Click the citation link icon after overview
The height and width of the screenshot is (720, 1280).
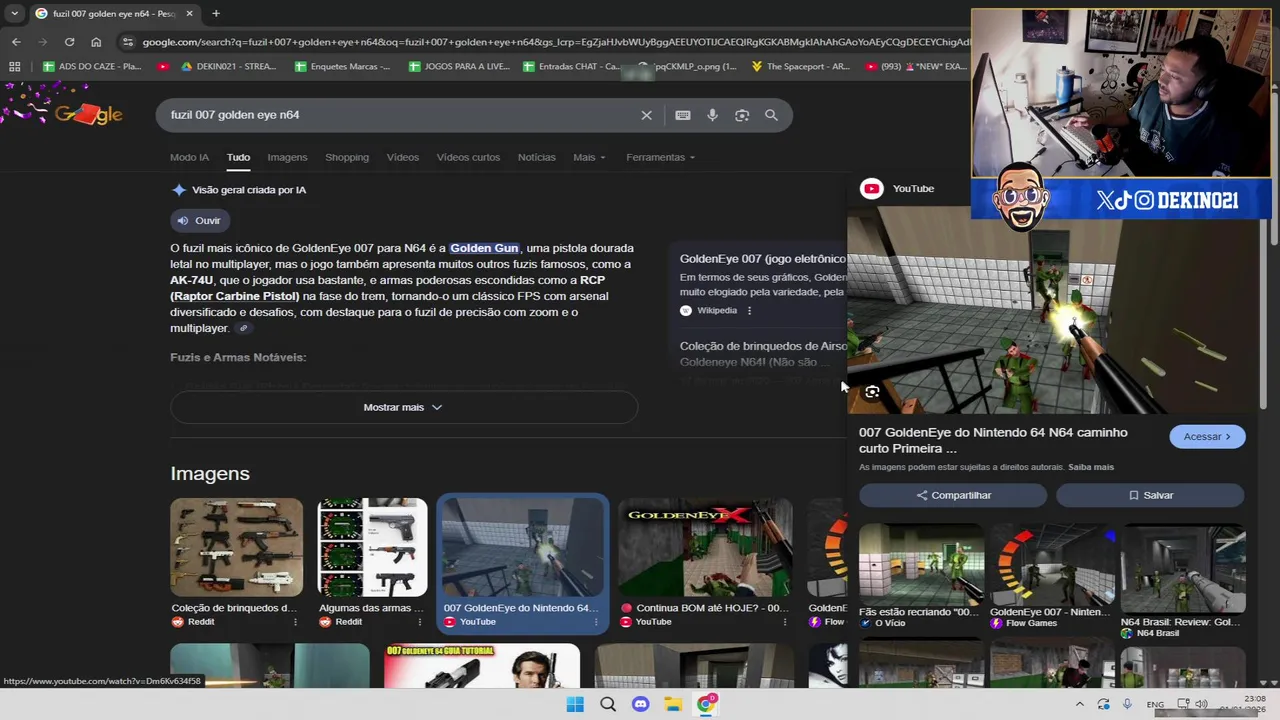pos(243,329)
